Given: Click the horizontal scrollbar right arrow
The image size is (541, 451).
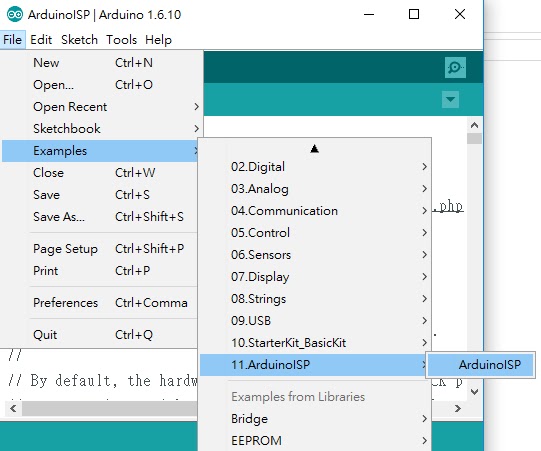Looking at the screenshot, I should pyautogui.click(x=458, y=409).
